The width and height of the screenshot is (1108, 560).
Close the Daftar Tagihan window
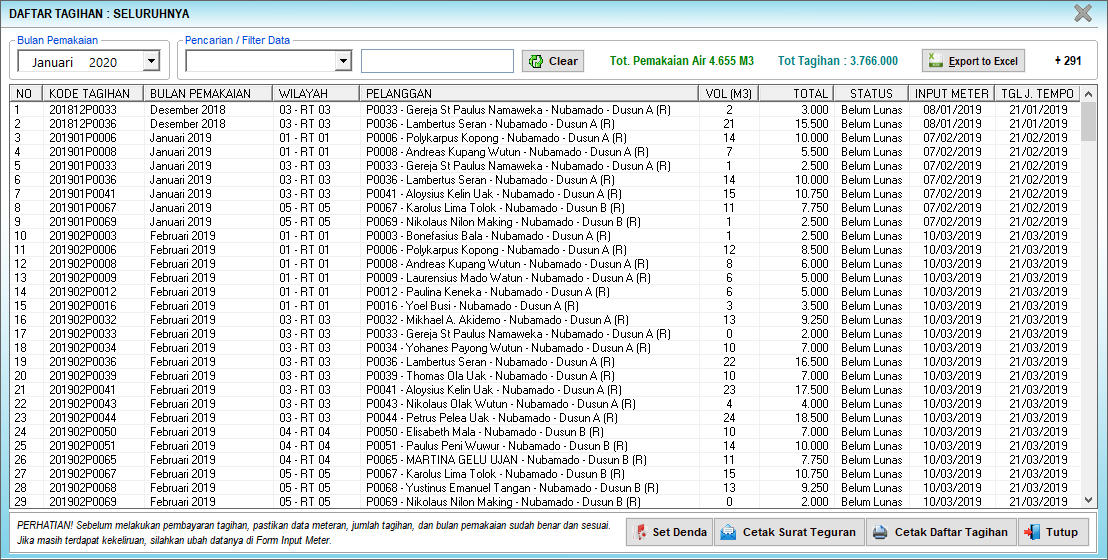pyautogui.click(x=1083, y=13)
